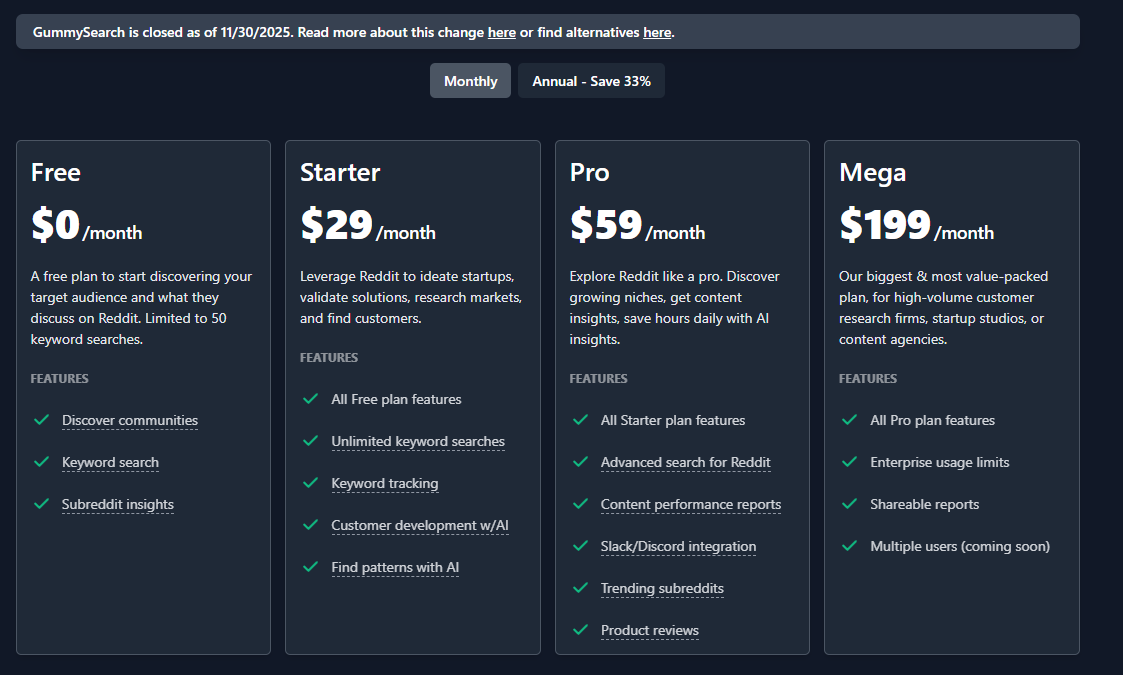Screen dimensions: 1123x675
Task: Click checkmark beside Advanced search for Reddit
Action: [x=580, y=462]
